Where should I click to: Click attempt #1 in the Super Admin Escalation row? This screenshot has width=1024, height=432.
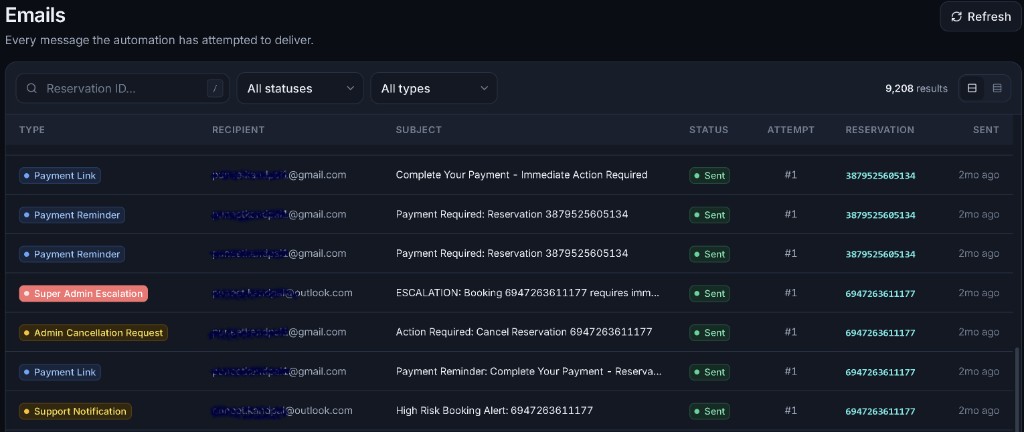point(790,293)
